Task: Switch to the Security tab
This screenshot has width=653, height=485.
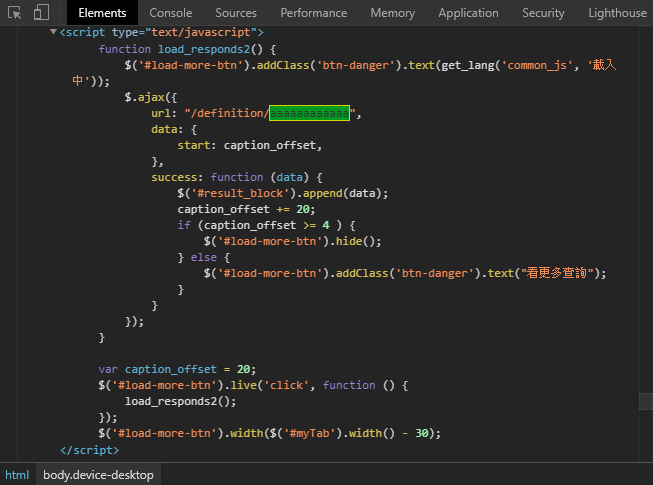Action: pyautogui.click(x=543, y=13)
